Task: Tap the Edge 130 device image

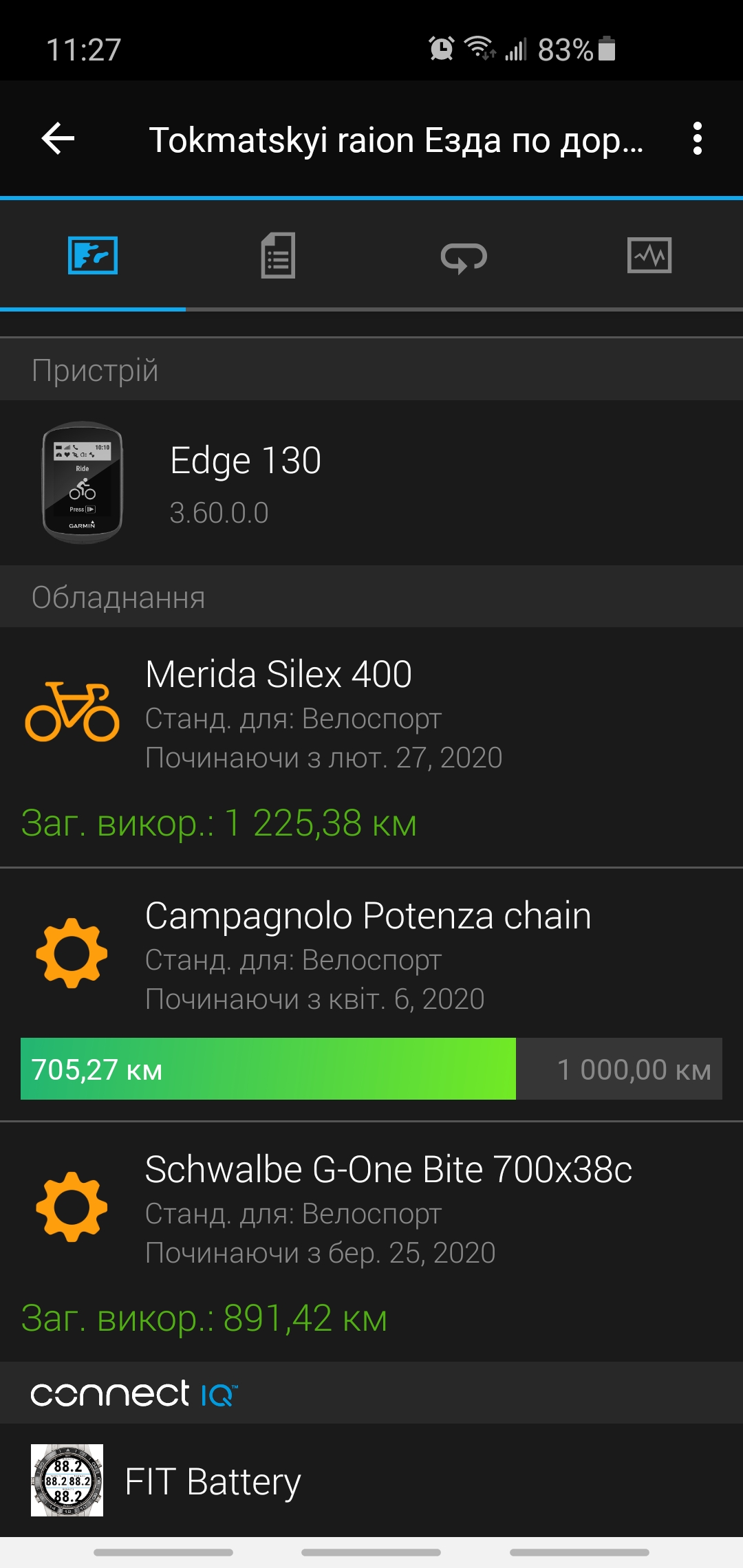Action: point(83,483)
